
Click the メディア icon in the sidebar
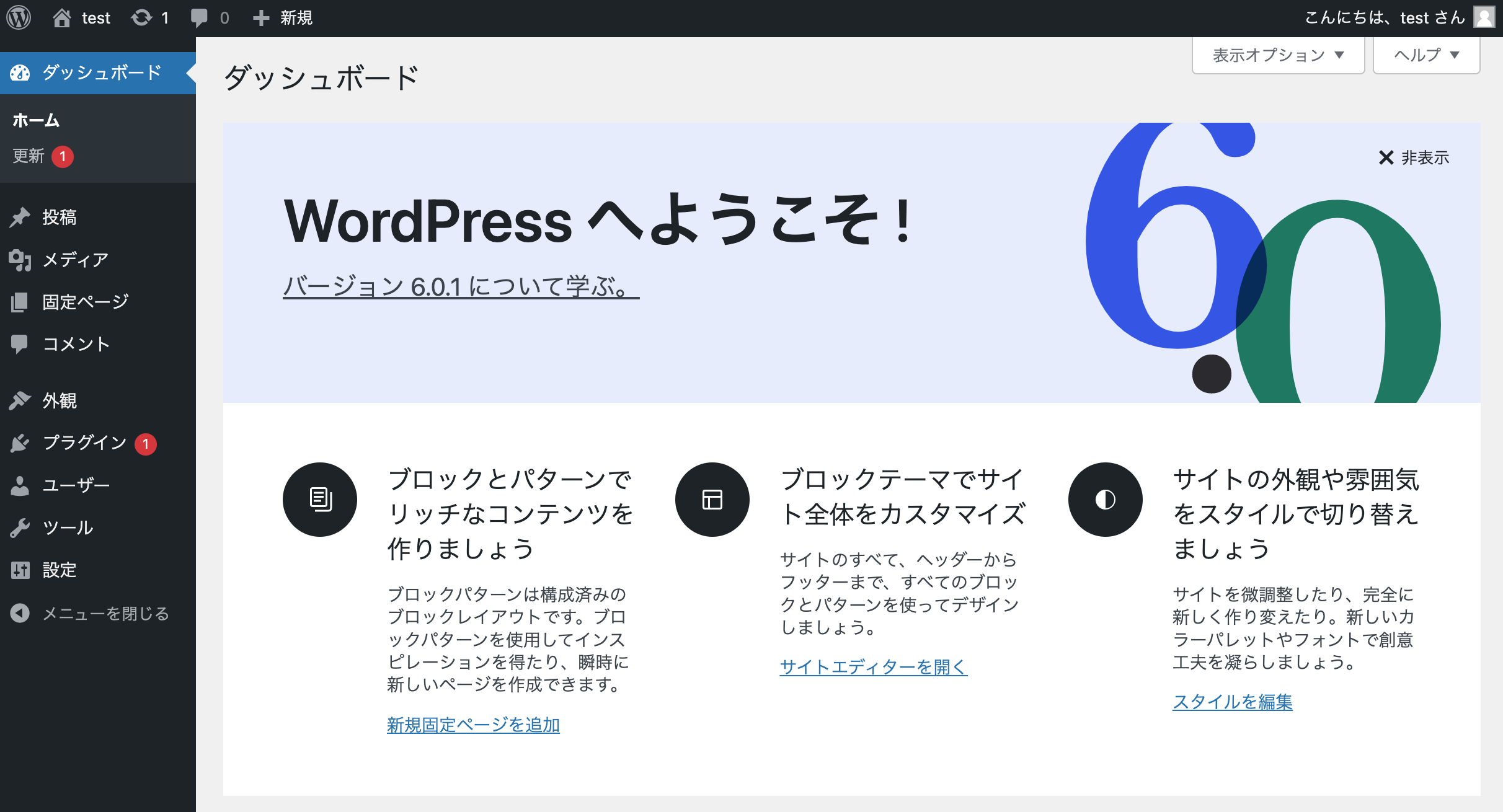point(20,260)
